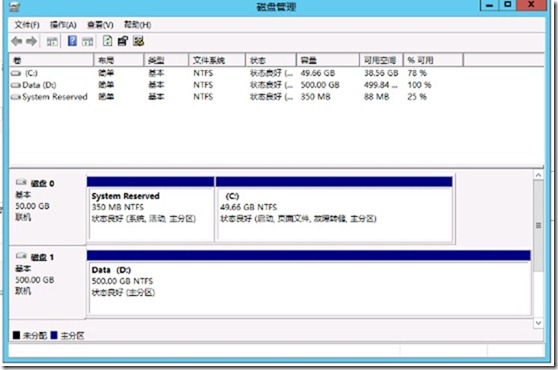This screenshot has height=370, width=558.
Task: Open the 查看(V) menu
Action: click(x=100, y=25)
